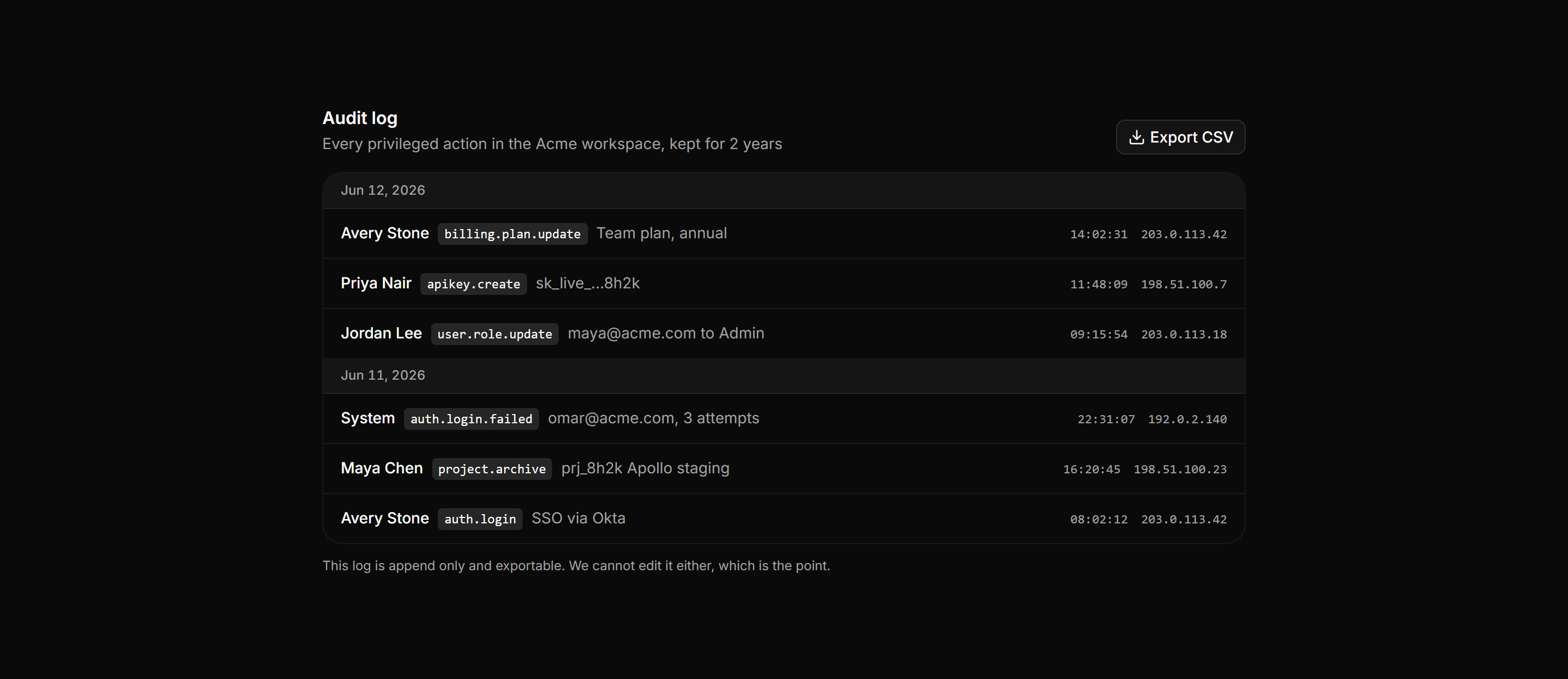Click 'prj_8h2k Apollo staging' detail
The height and width of the screenshot is (679, 1568).
tap(645, 468)
